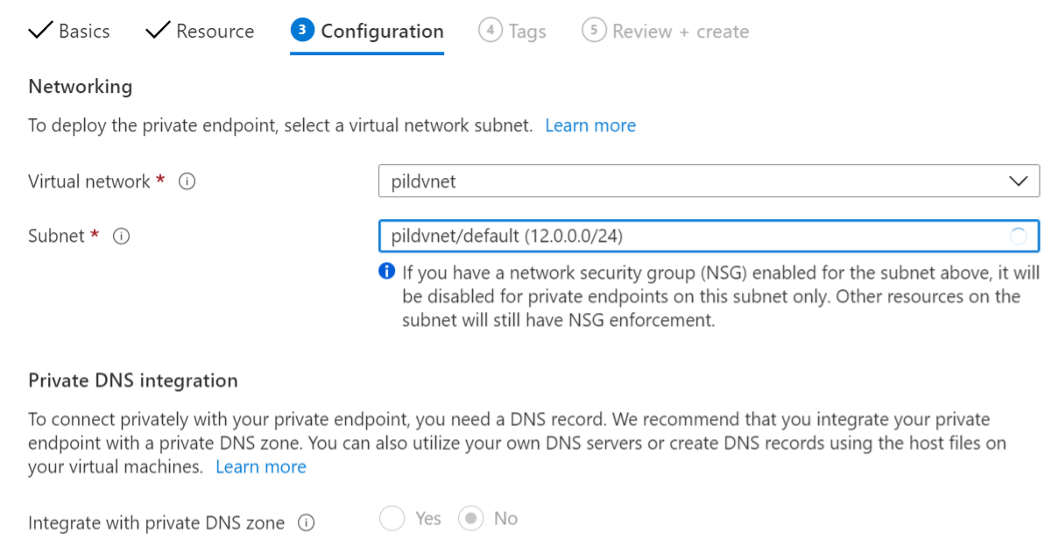This screenshot has width=1064, height=549.
Task: Open the Virtual network dropdown showing pildvnet
Action: [x=690, y=182]
